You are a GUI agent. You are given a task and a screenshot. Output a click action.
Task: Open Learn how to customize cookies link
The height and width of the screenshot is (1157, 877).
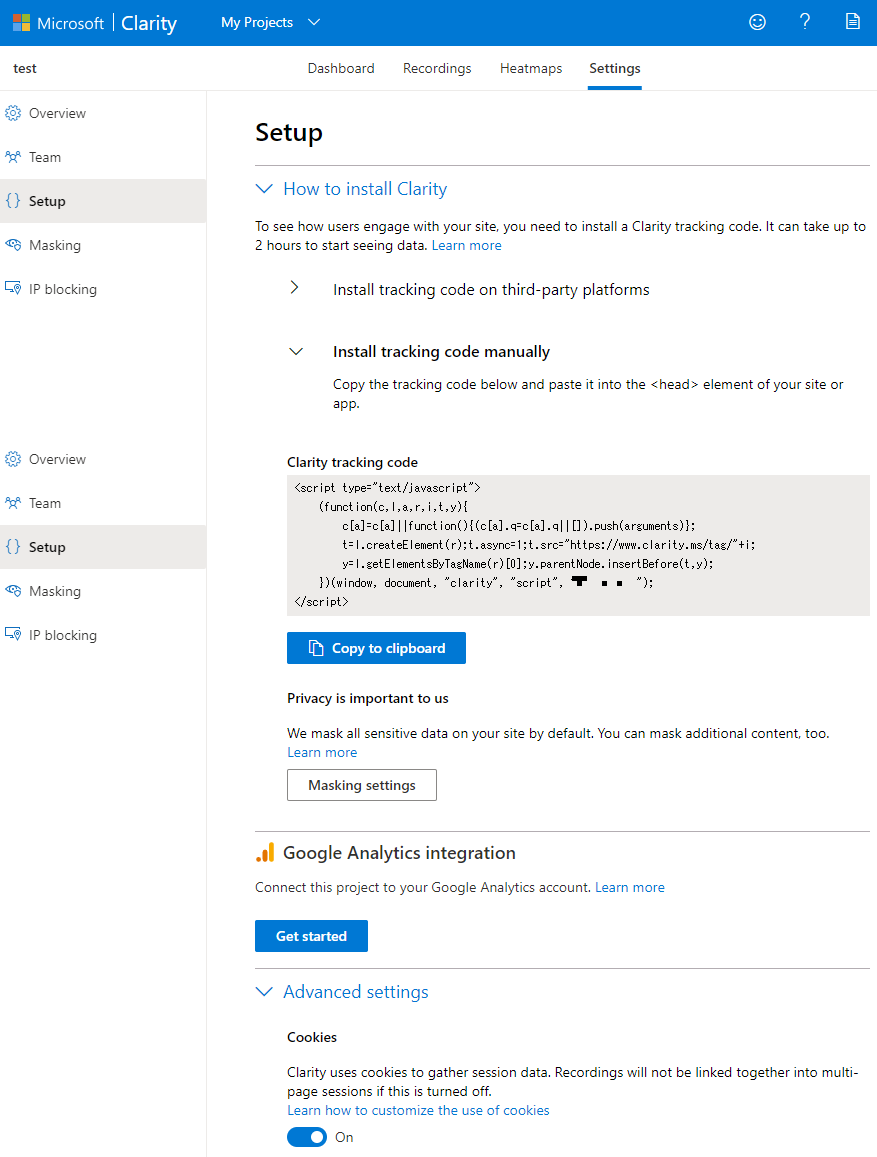tap(418, 1111)
